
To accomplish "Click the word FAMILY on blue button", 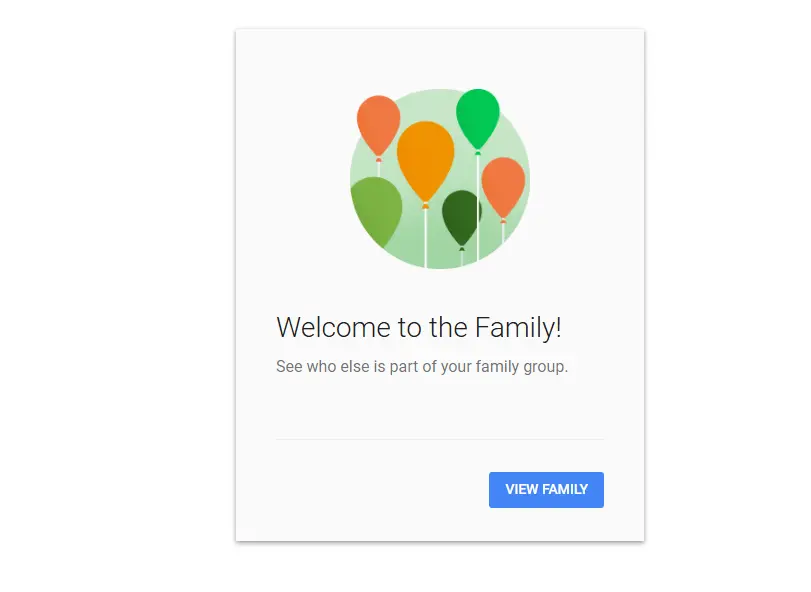I will [x=565, y=490].
